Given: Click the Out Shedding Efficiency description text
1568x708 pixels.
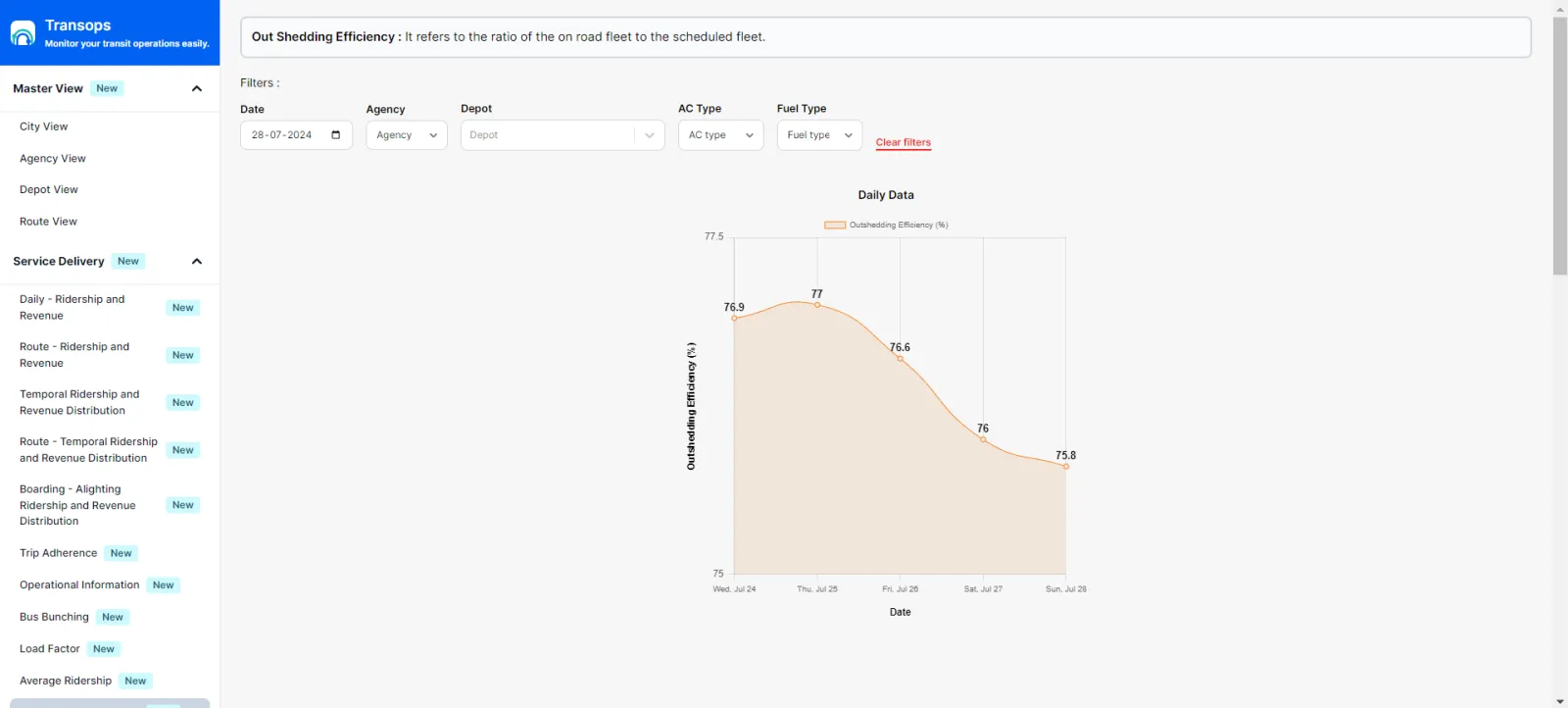Looking at the screenshot, I should tap(509, 36).
